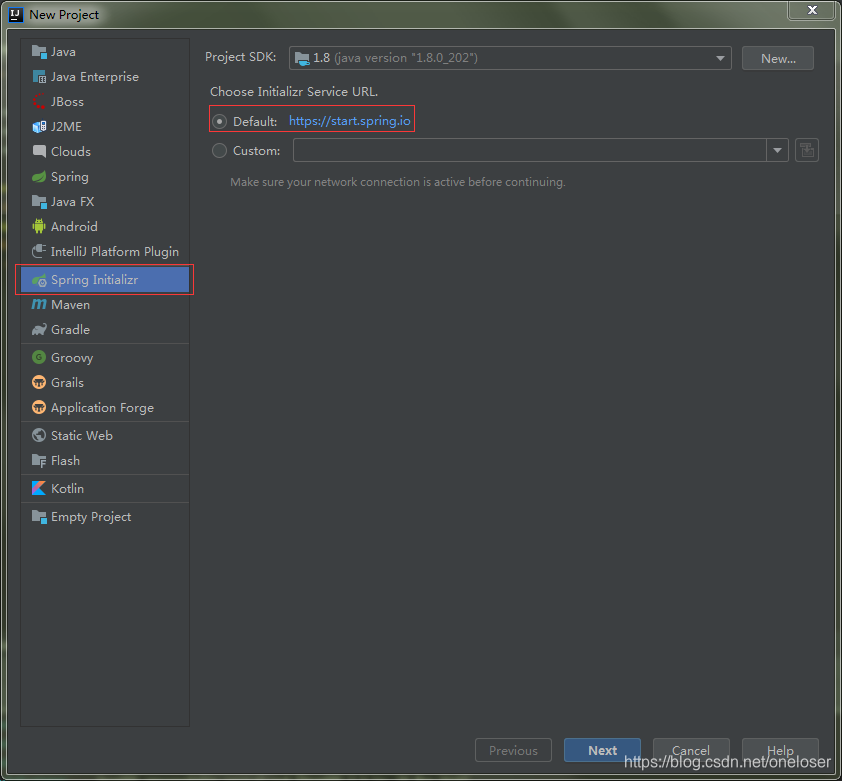Image resolution: width=842 pixels, height=781 pixels.
Task: Choose Kotlin project type
Action: (105, 488)
